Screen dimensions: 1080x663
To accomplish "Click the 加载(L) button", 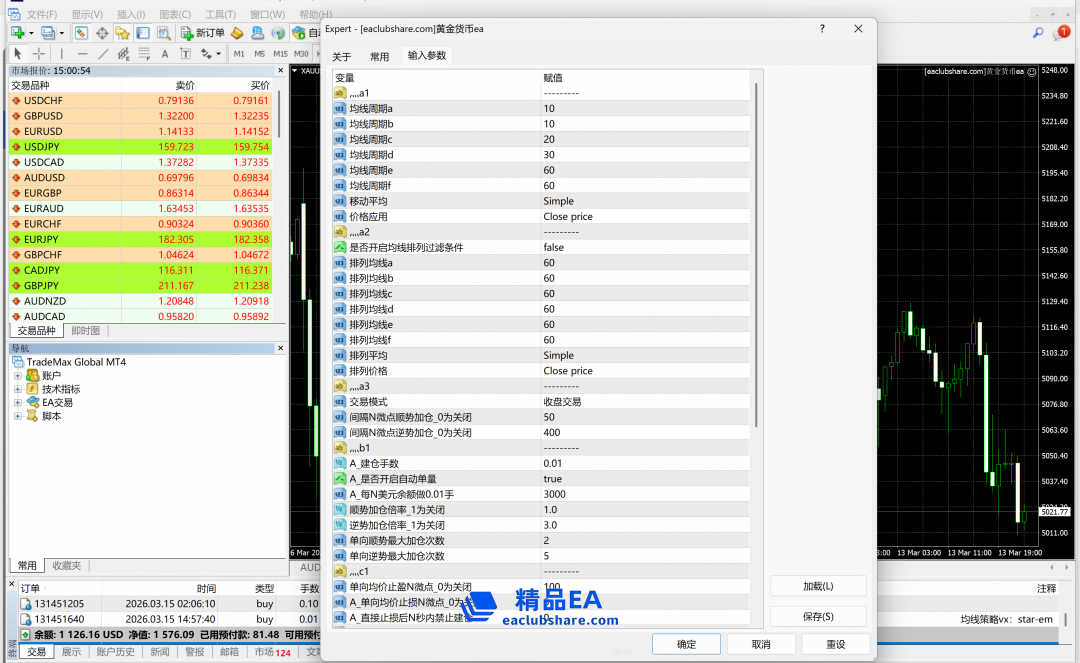I will (817, 586).
